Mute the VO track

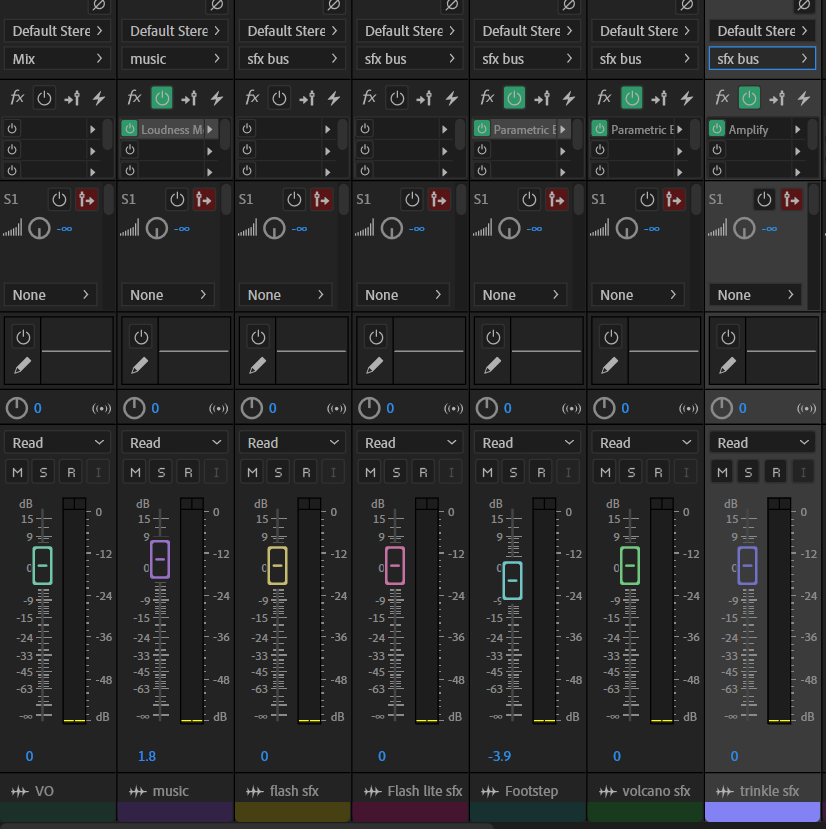click(x=17, y=472)
